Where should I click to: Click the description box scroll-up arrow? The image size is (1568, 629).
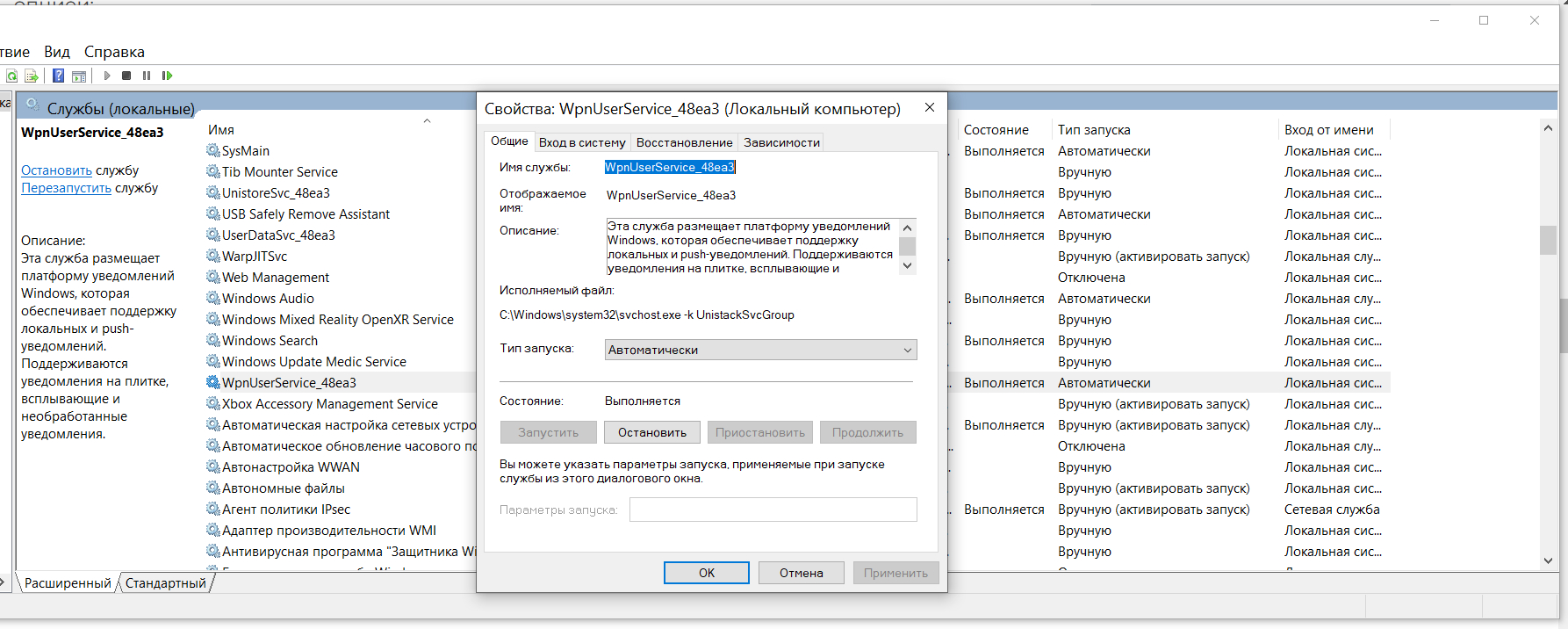pos(908,228)
